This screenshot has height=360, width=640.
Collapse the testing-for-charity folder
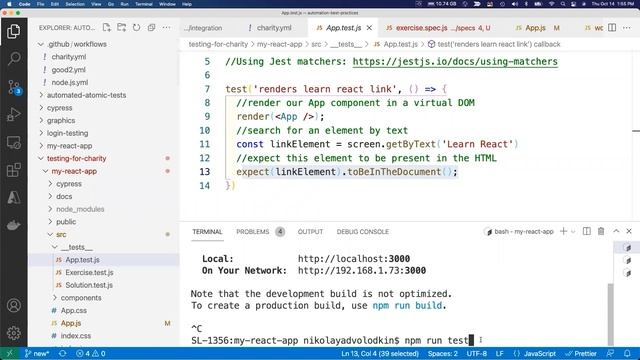pos(104,158)
